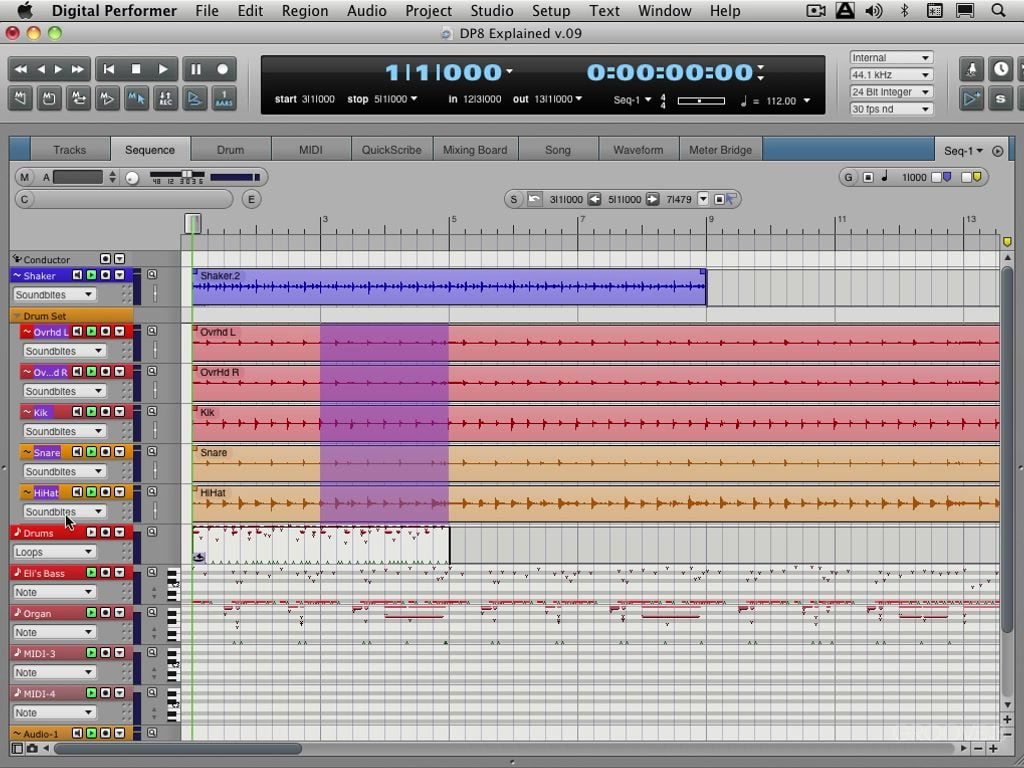This screenshot has width=1024, height=768.
Task: Open the Conductor track settings menu arrow
Action: [x=120, y=259]
